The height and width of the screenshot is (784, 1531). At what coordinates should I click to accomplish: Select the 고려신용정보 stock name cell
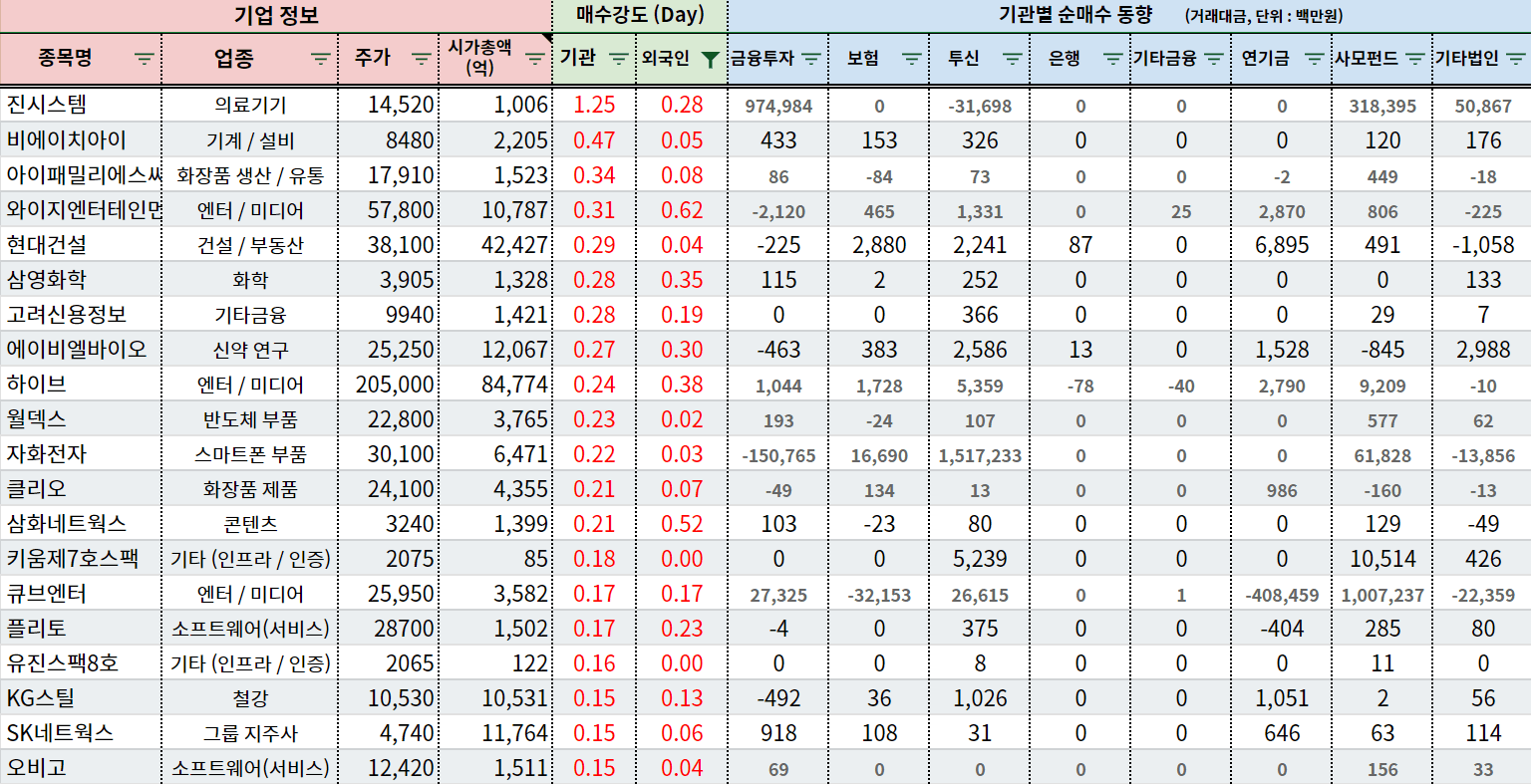(80, 314)
